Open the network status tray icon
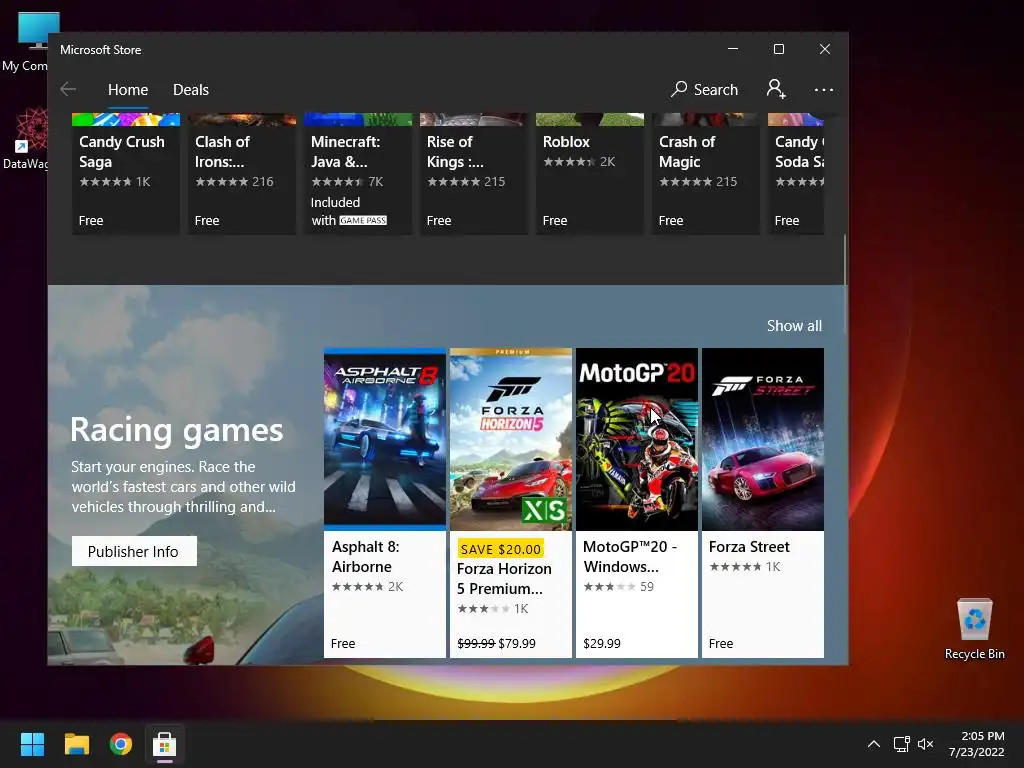 (x=902, y=744)
